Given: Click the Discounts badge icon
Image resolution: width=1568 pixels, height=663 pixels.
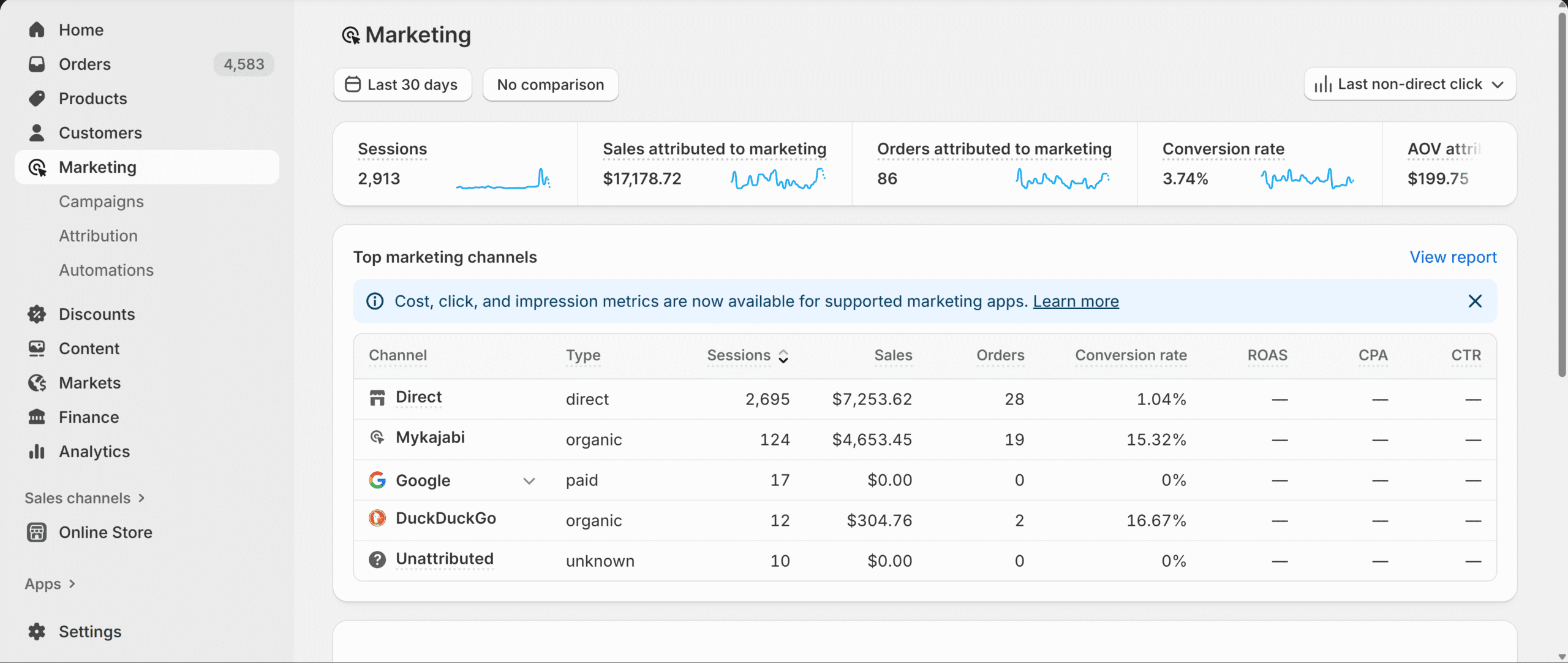Looking at the screenshot, I should pos(37,314).
